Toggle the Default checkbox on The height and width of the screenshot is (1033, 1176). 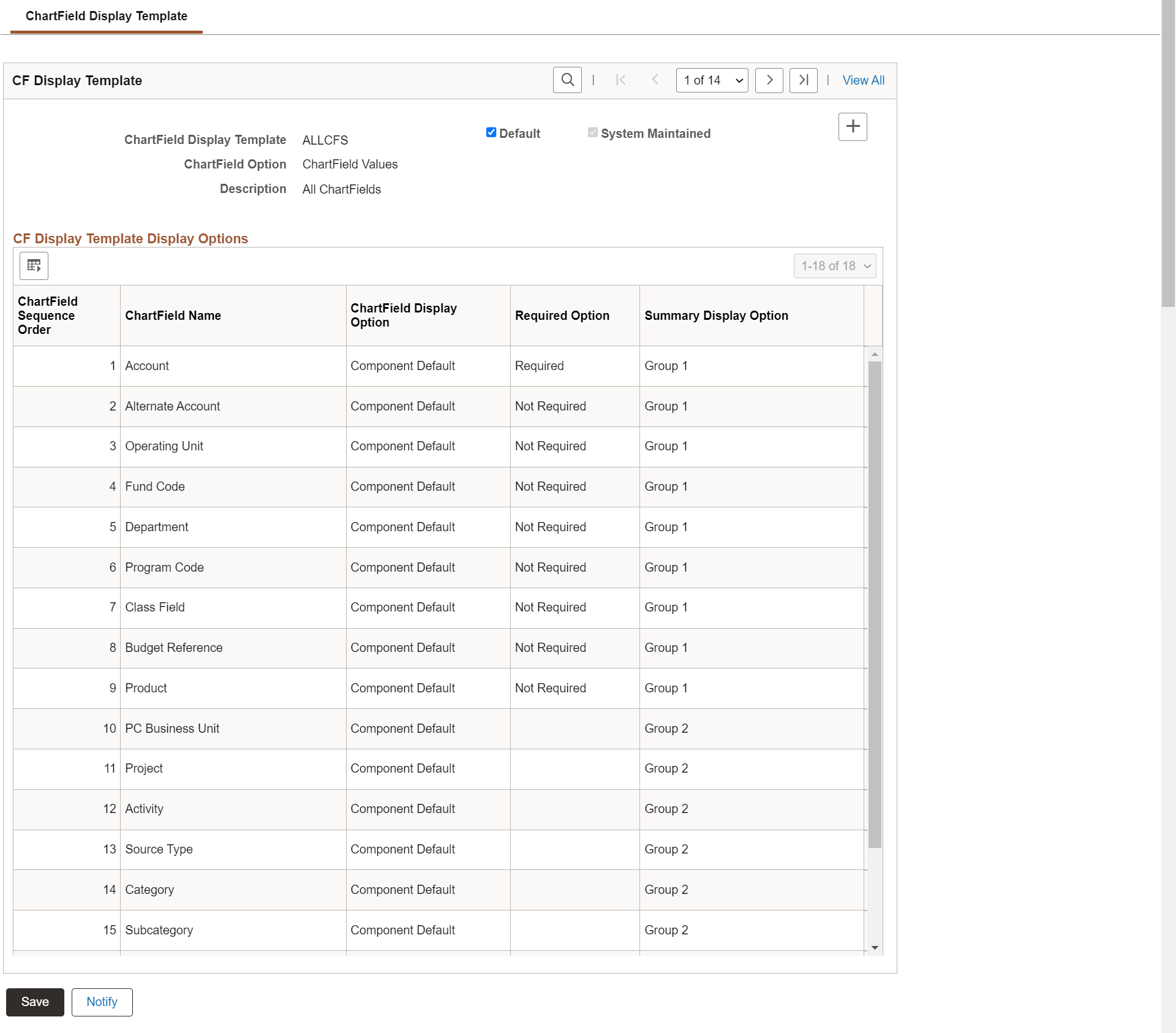(489, 133)
